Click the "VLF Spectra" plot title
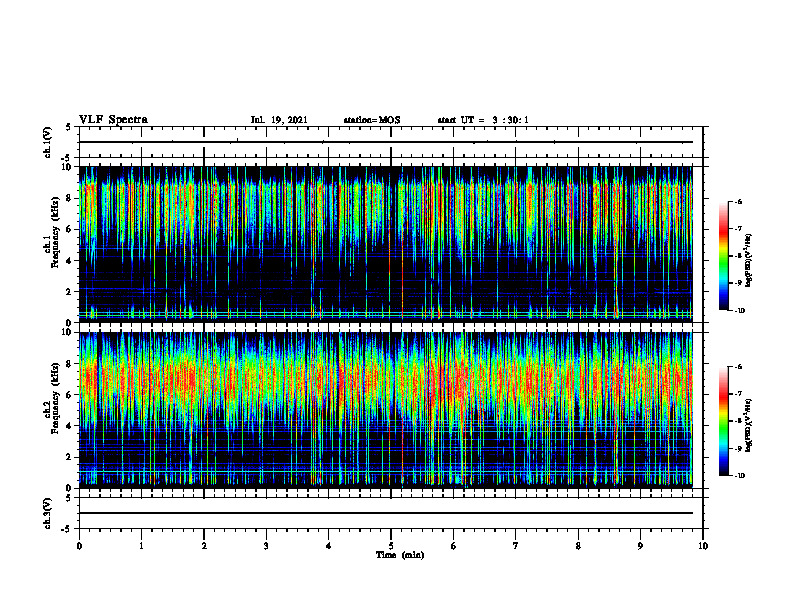This screenshot has width=792, height=612. 113,120
